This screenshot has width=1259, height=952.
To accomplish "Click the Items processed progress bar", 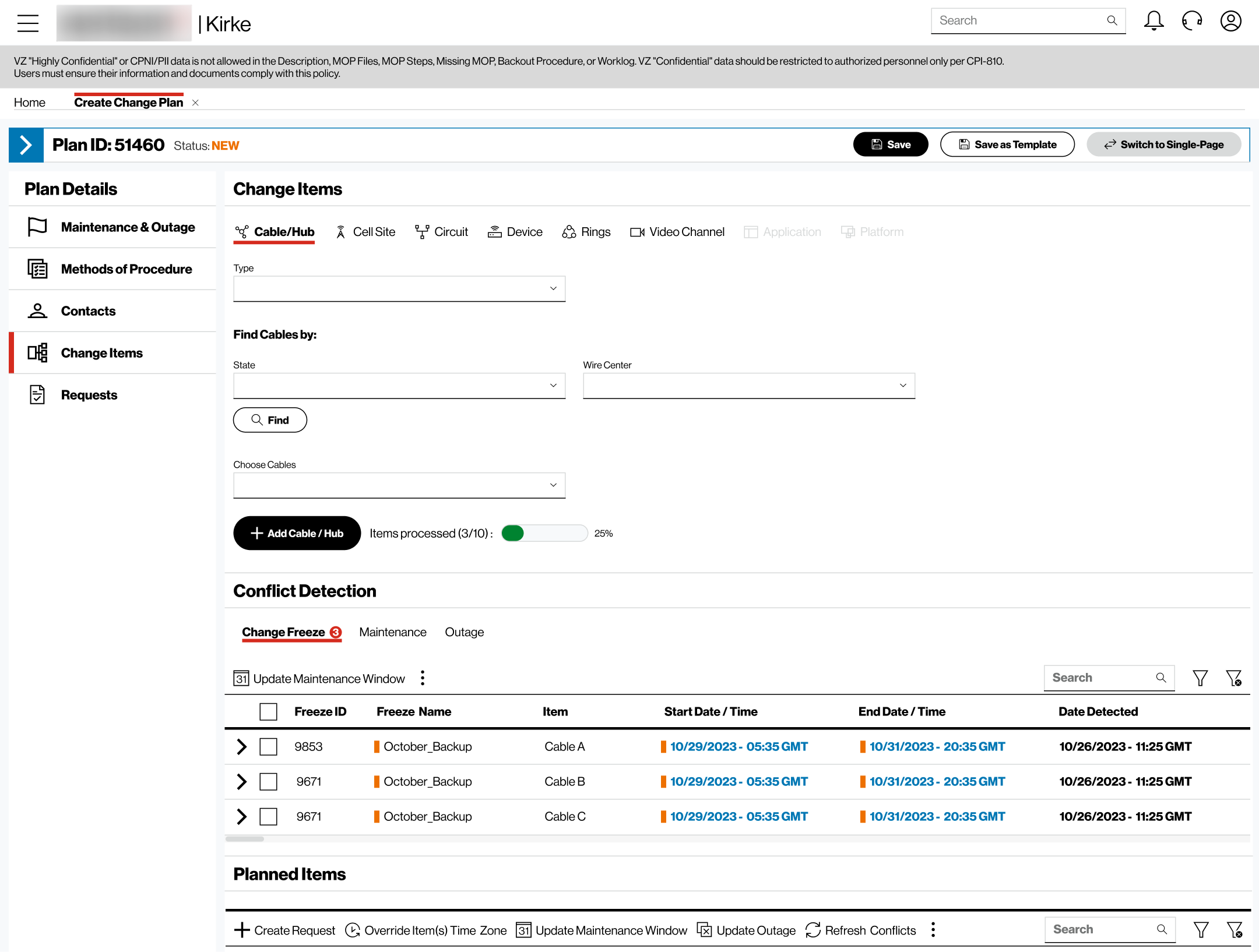I will [544, 533].
